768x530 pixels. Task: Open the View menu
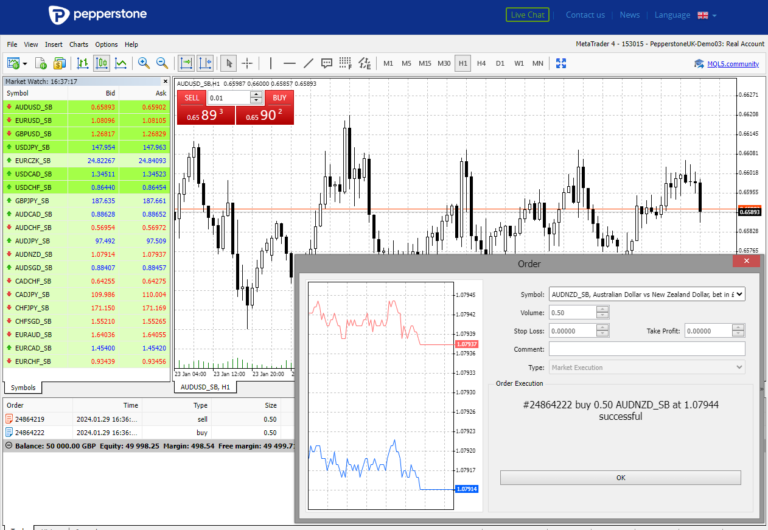pos(31,44)
